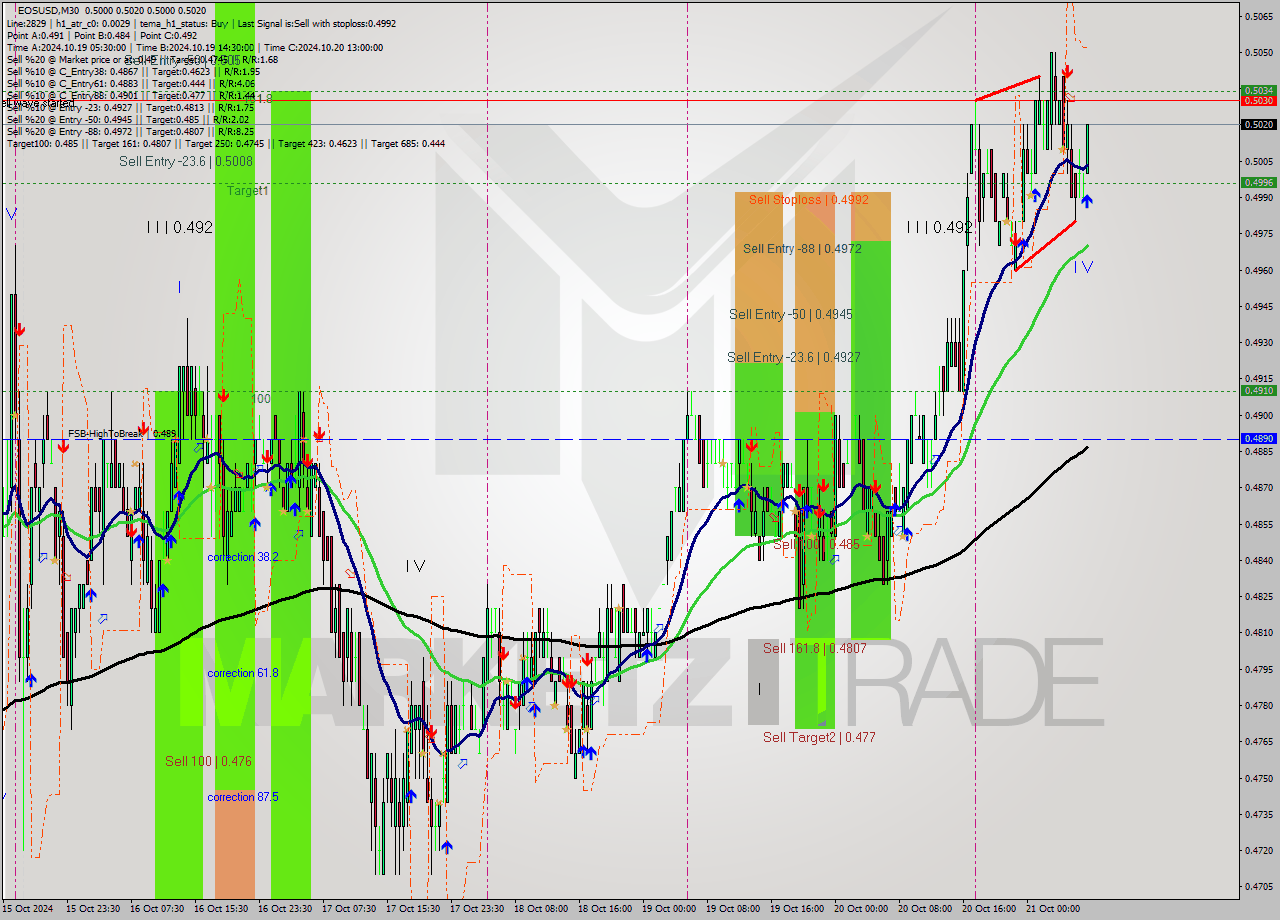Click the 0.5065 price axis value
Image resolution: width=1280 pixels, height=920 pixels.
pos(1259,16)
